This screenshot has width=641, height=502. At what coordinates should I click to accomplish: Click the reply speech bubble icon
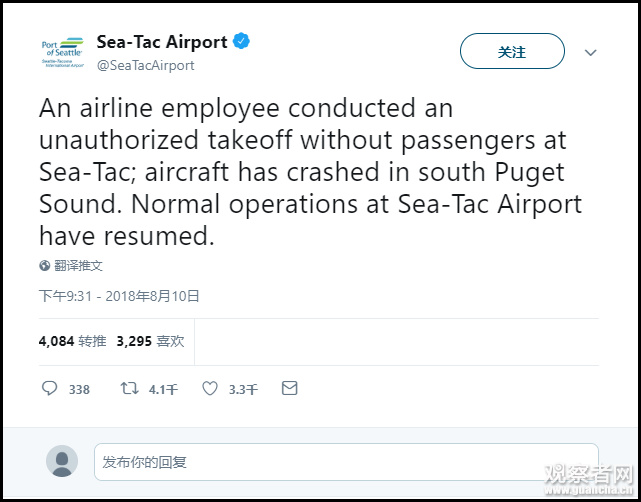(x=50, y=389)
